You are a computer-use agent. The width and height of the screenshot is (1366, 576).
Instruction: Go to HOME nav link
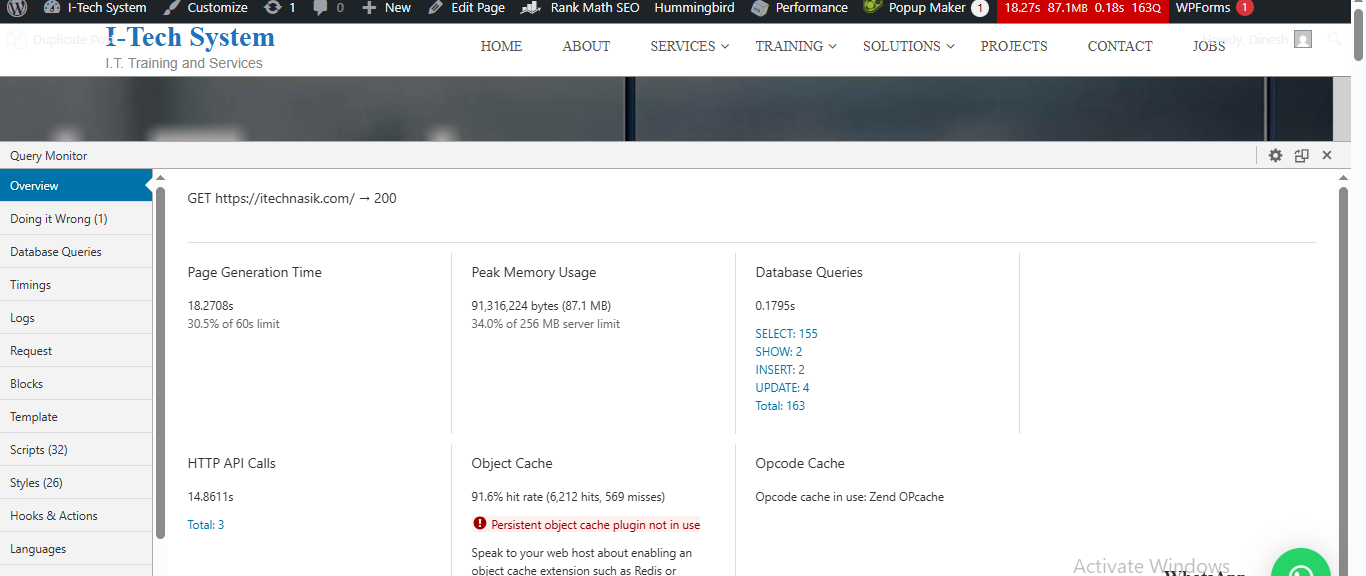[501, 46]
